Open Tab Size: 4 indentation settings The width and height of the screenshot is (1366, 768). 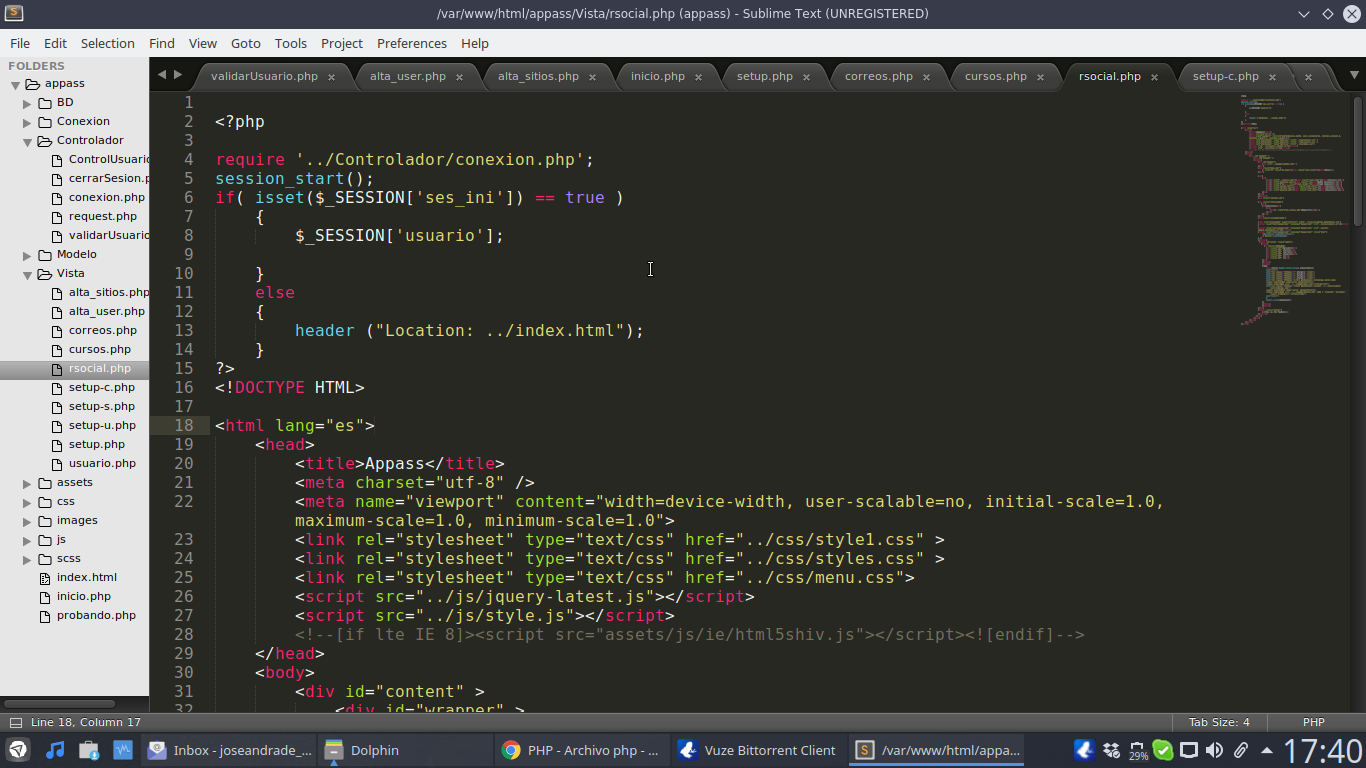coord(1219,722)
